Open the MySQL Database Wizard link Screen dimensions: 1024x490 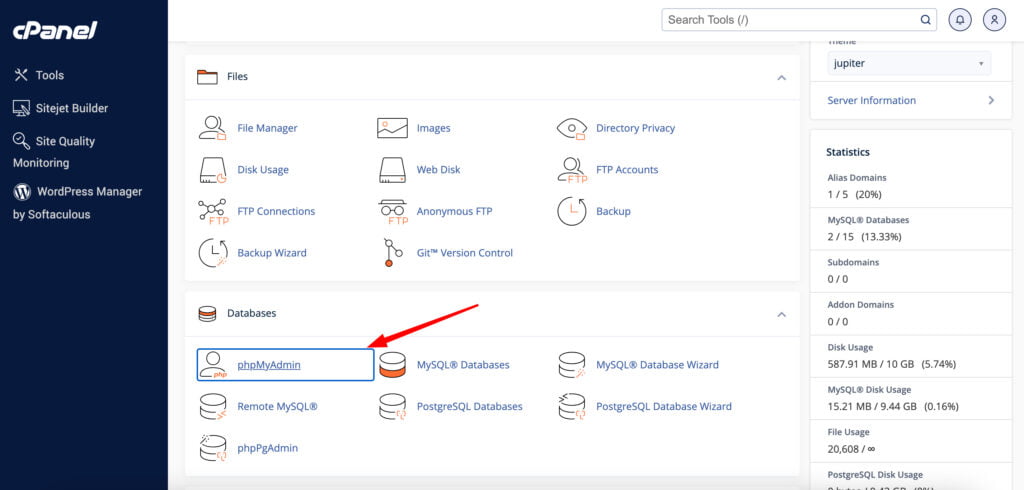pyautogui.click(x=658, y=365)
